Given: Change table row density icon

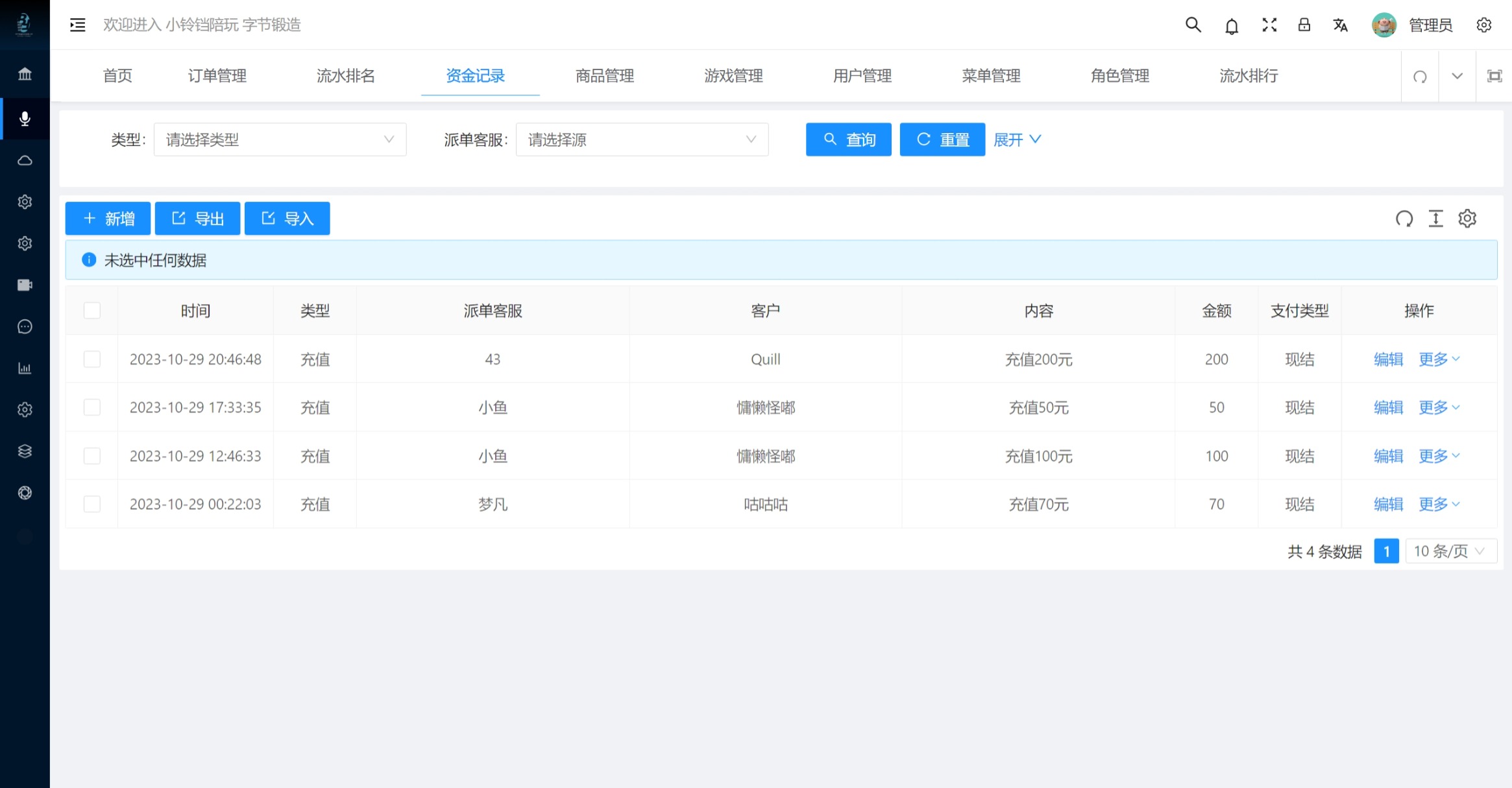Looking at the screenshot, I should pos(1435,219).
